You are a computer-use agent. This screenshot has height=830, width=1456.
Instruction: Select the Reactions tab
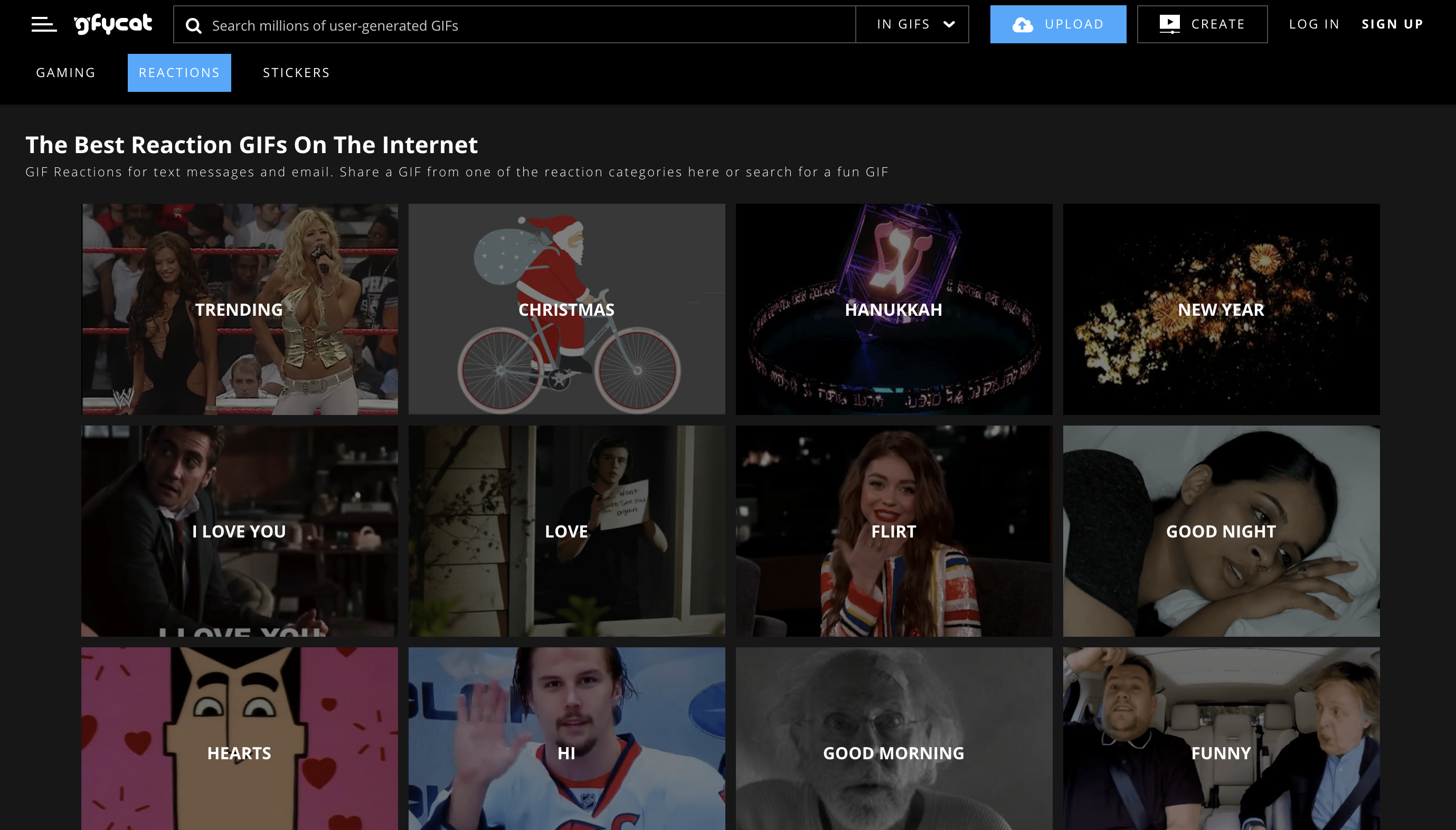[x=179, y=72]
